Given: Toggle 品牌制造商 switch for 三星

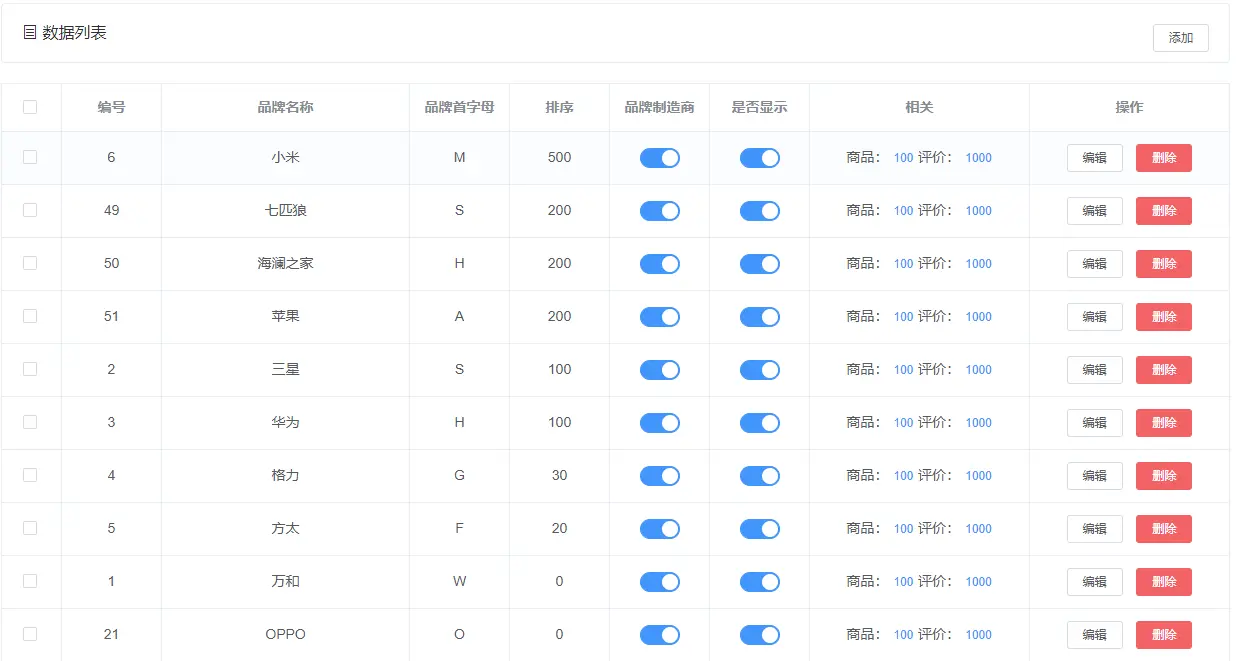Looking at the screenshot, I should pyautogui.click(x=660, y=370).
